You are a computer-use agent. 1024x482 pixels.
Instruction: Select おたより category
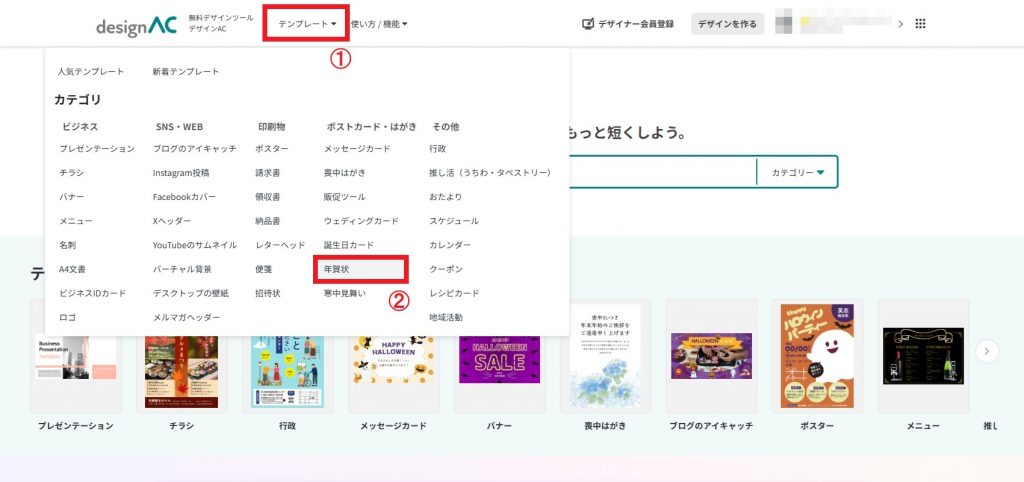click(446, 197)
